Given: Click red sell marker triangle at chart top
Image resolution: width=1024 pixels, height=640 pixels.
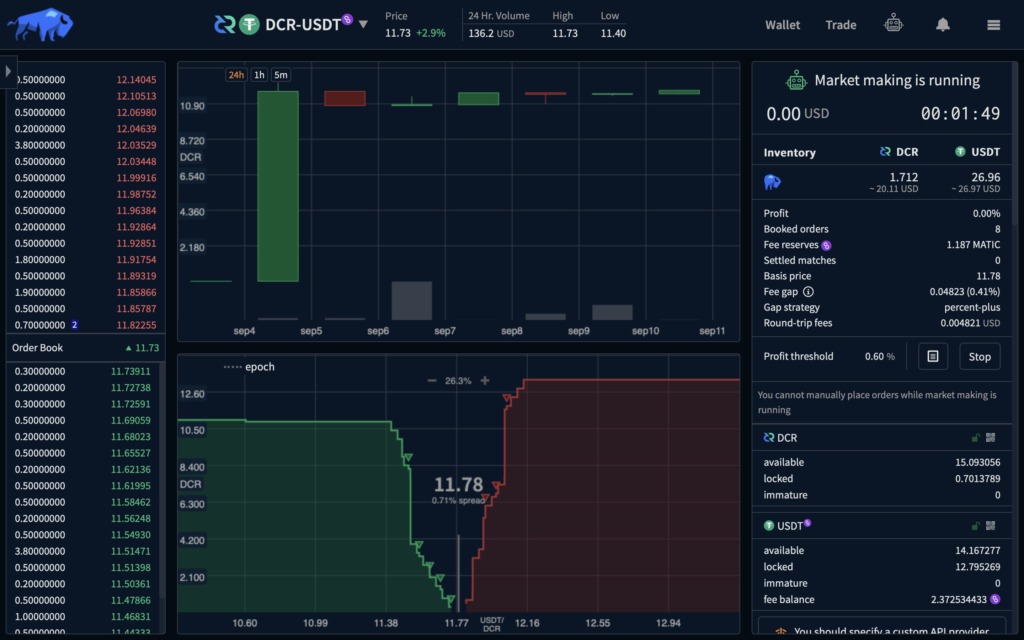Looking at the screenshot, I should coord(507,397).
